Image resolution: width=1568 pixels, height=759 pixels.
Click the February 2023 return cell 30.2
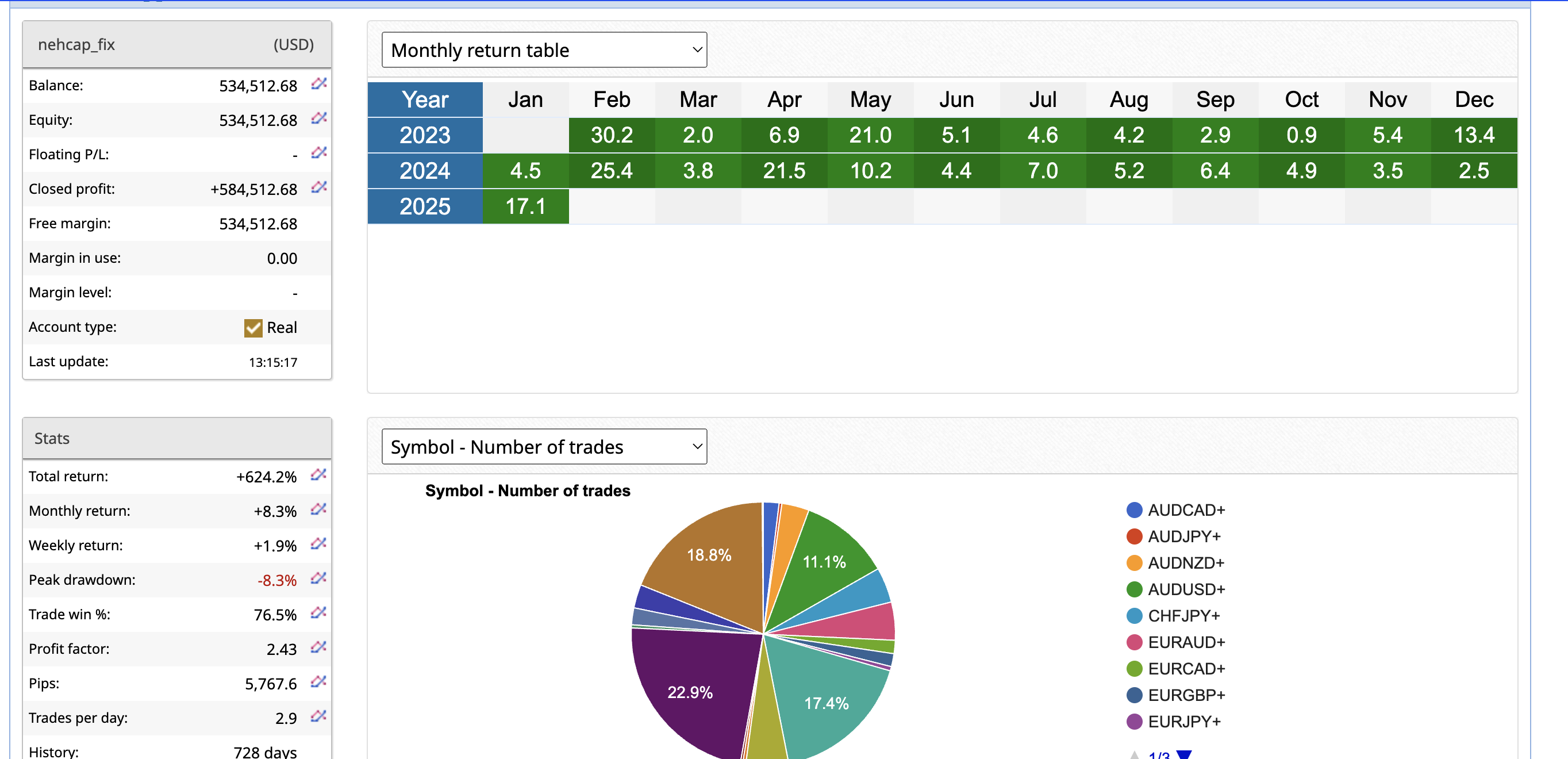(612, 135)
